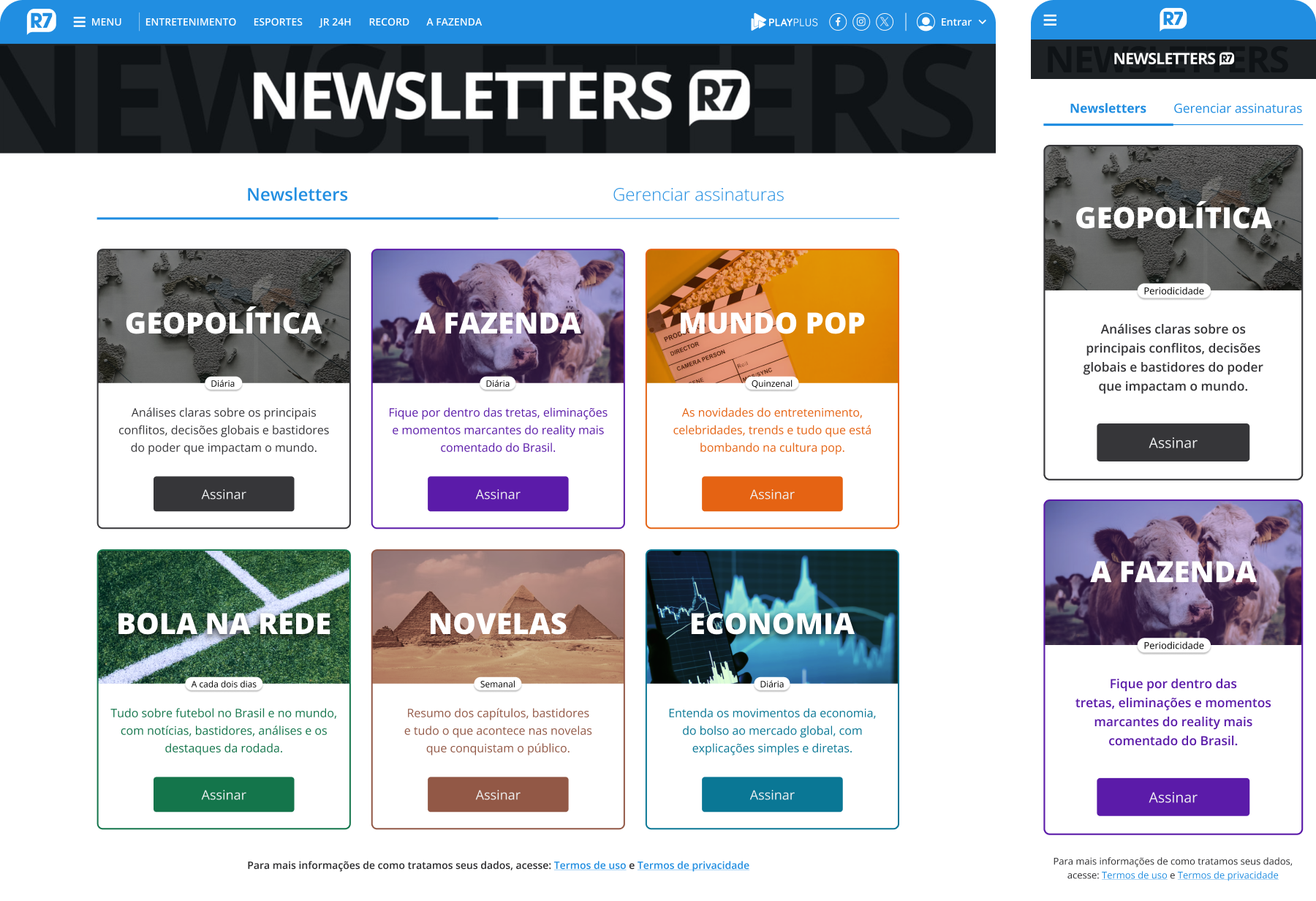
Task: Click the 'A cada dois dias' badge
Action: pos(224,684)
